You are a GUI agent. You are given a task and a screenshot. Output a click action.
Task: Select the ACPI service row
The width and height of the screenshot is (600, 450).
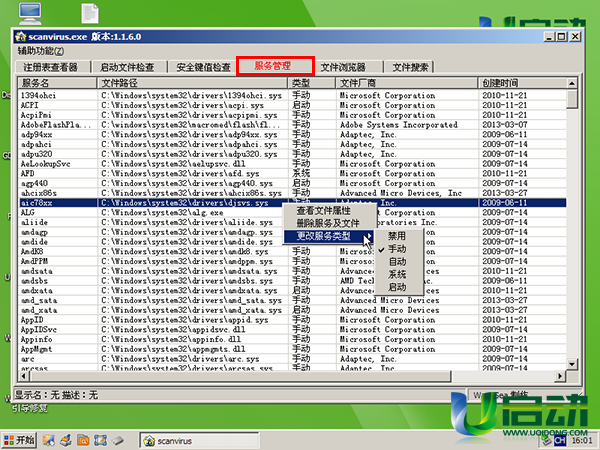[x=293, y=105]
